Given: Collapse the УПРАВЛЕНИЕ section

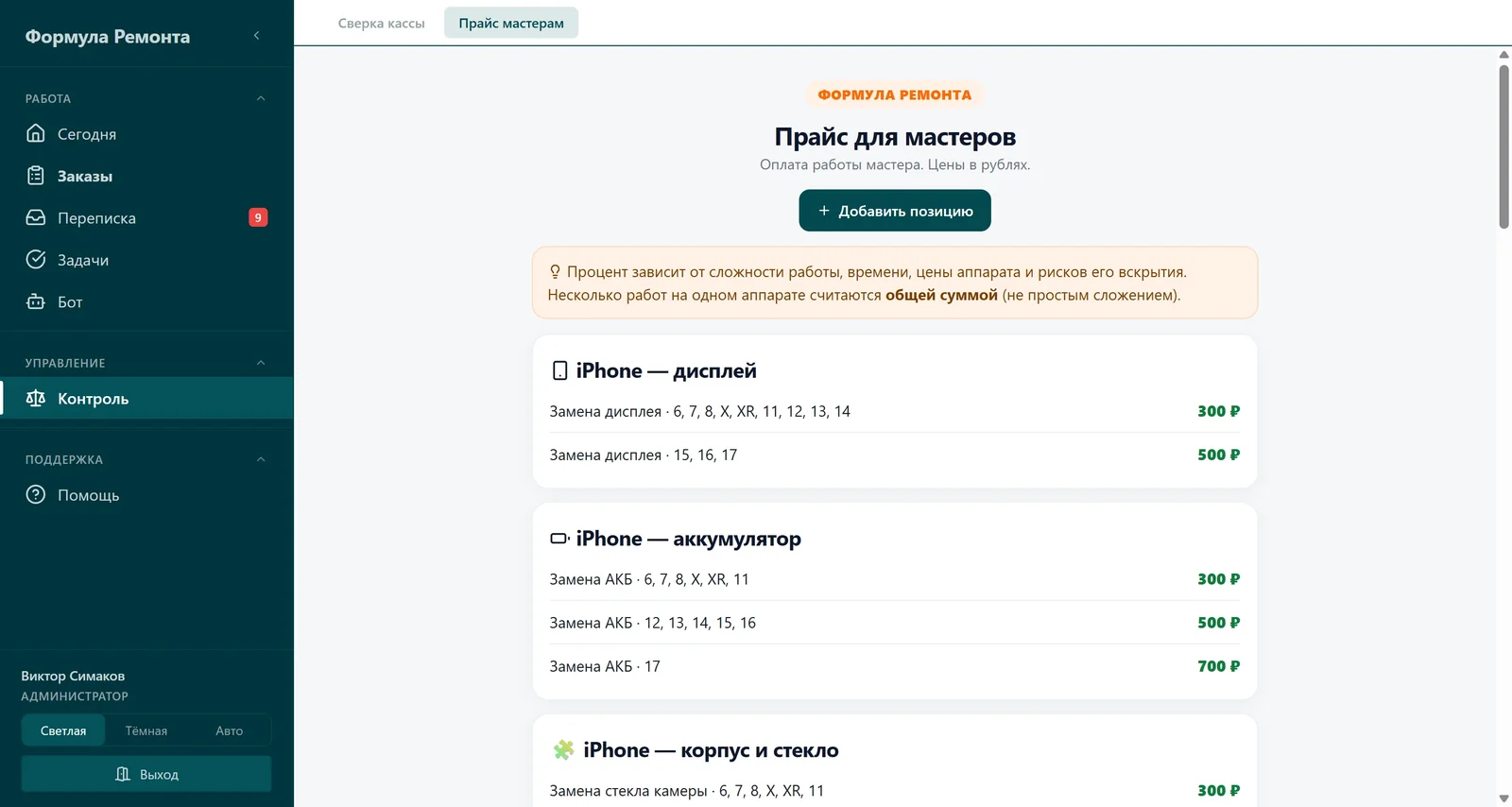Looking at the screenshot, I should tap(261, 363).
